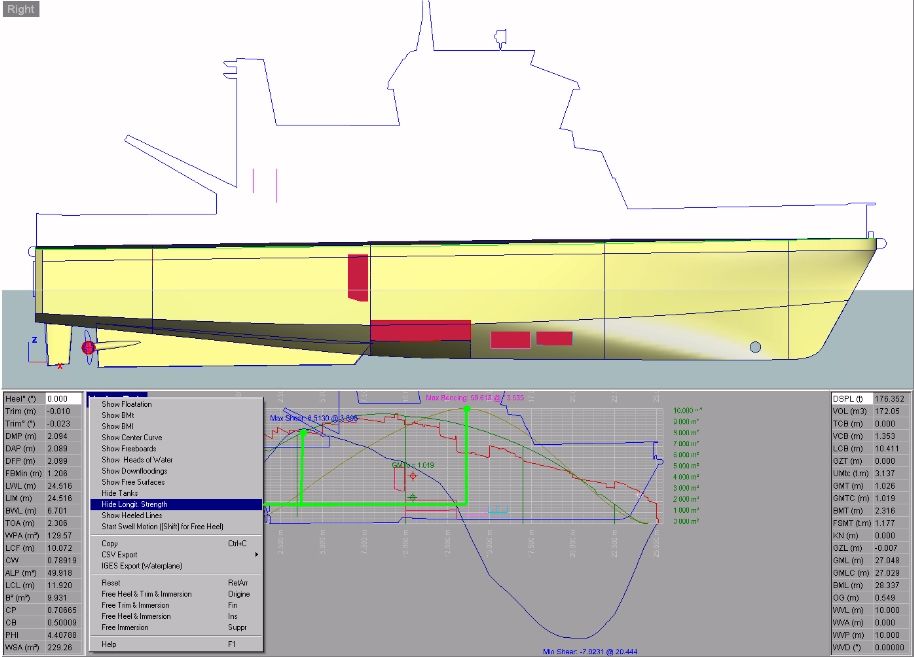Viewport: 914px width, 657px height.
Task: Select the tall vertical red tank amidships
Action: click(357, 277)
